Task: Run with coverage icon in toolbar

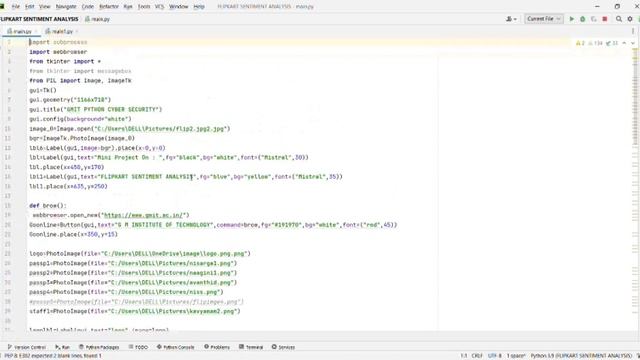Action: click(593, 19)
